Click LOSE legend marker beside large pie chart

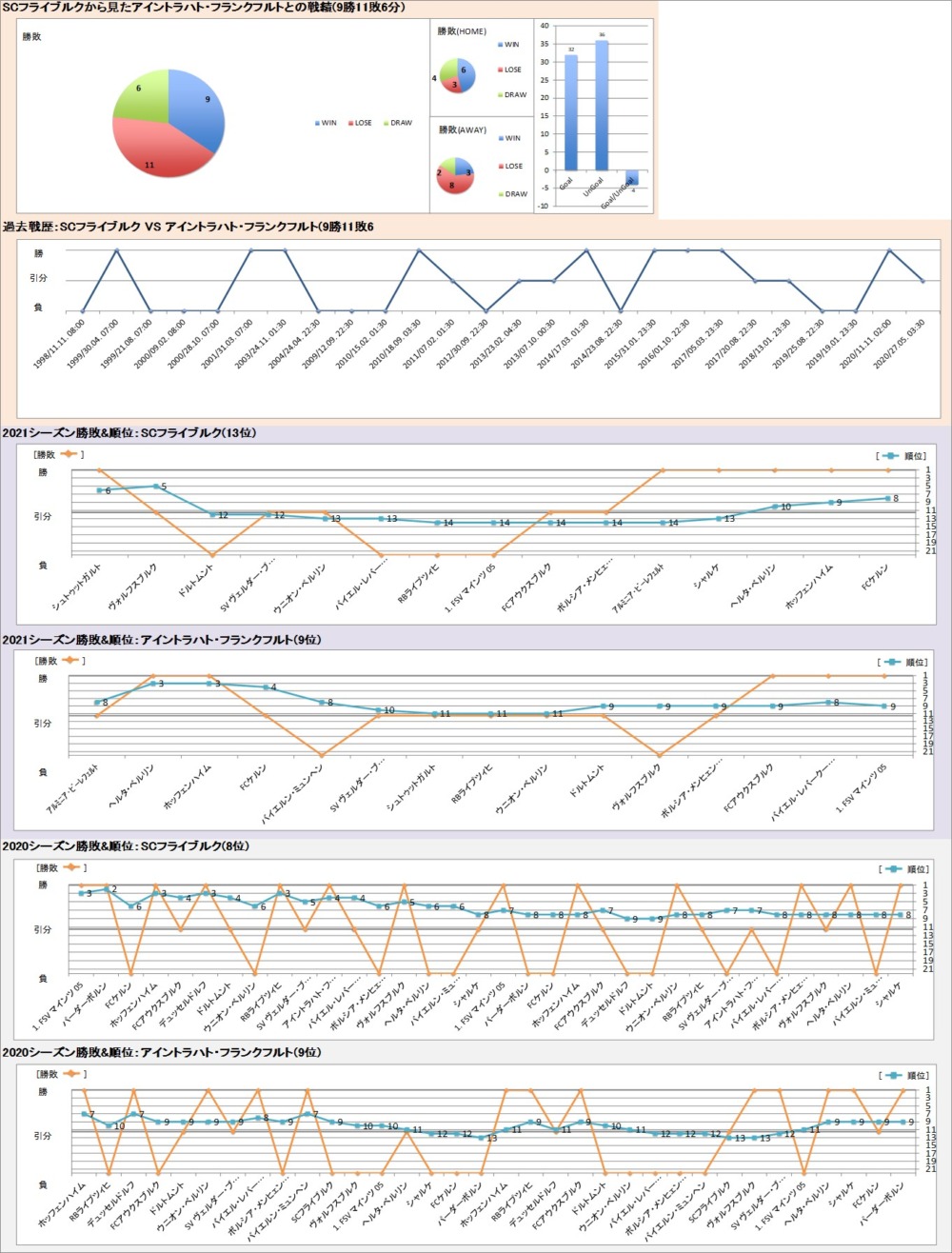click(x=348, y=123)
